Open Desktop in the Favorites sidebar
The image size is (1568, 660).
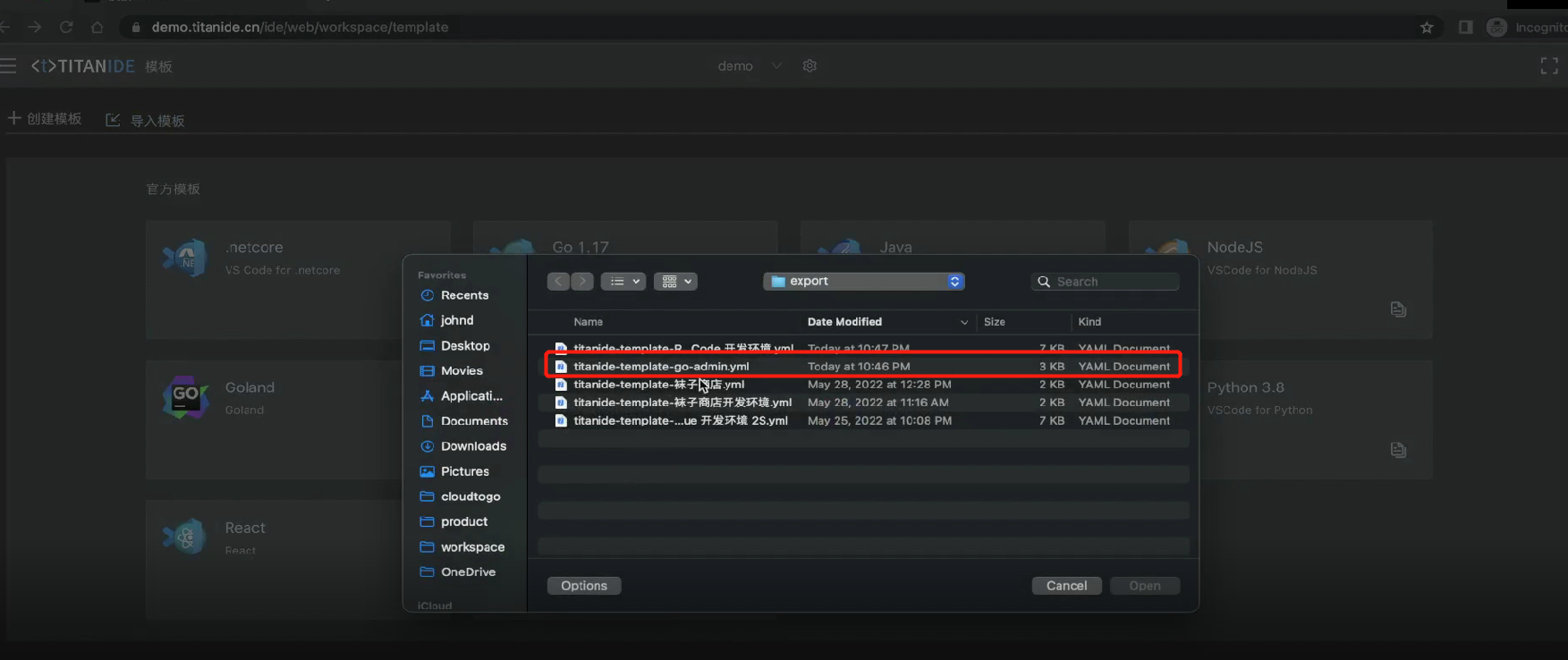click(465, 346)
